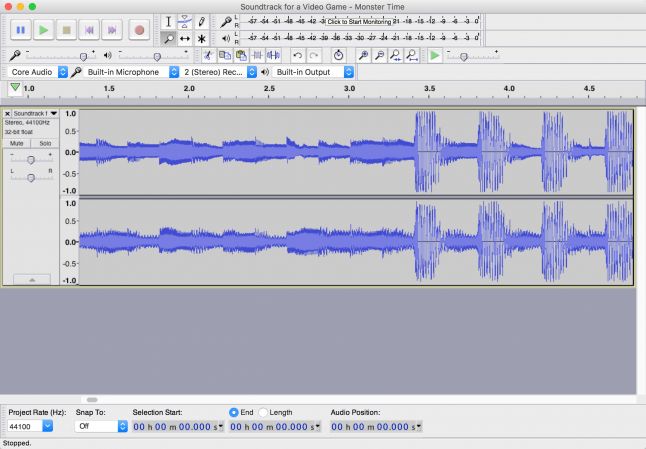The height and width of the screenshot is (449, 646).
Task: Adjust the track gain slider
Action: click(x=31, y=159)
